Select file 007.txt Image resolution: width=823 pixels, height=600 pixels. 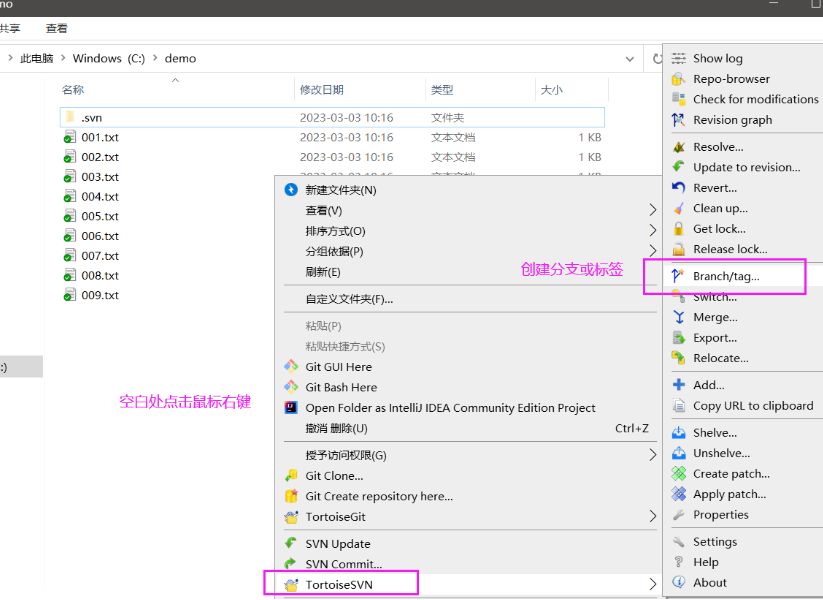point(100,256)
